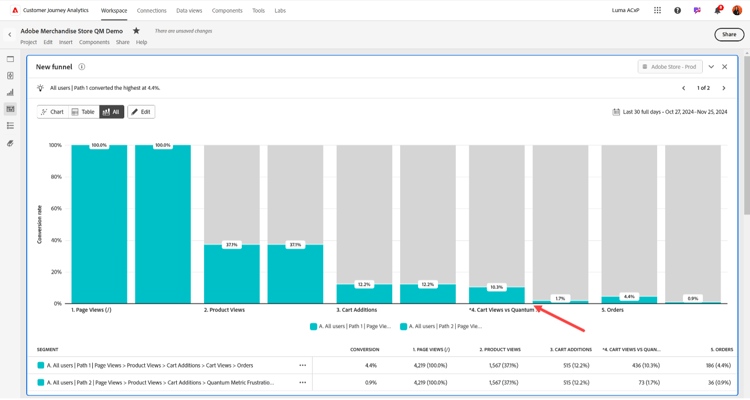Click the New funnel info icon
The width and height of the screenshot is (750, 400).
tap(82, 67)
